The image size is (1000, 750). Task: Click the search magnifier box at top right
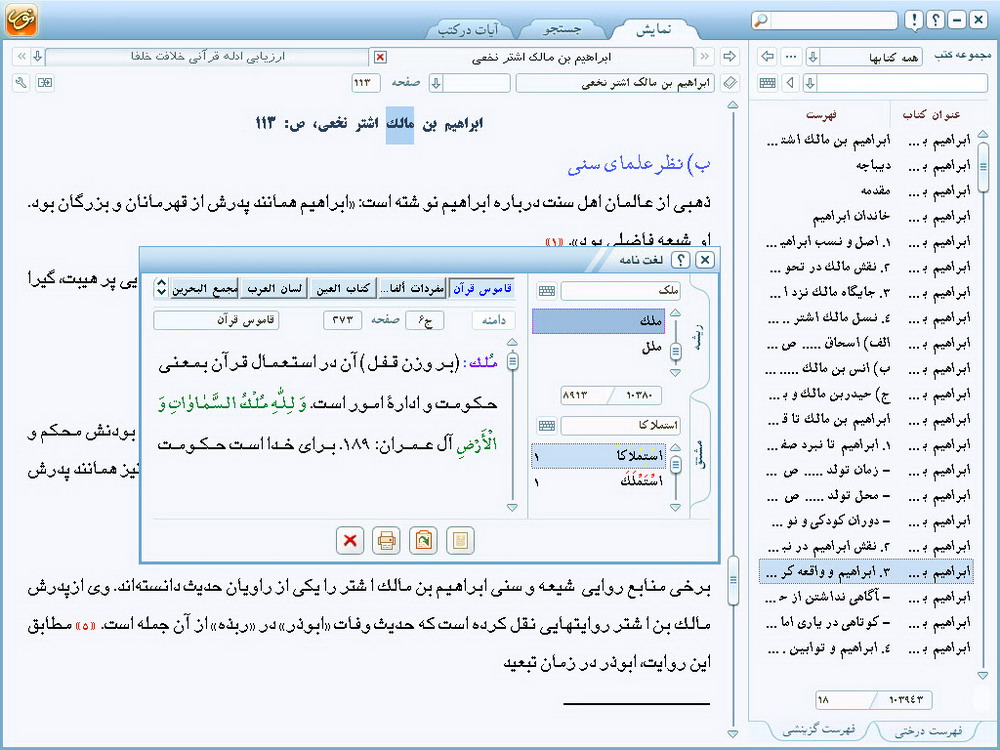[x=825, y=20]
